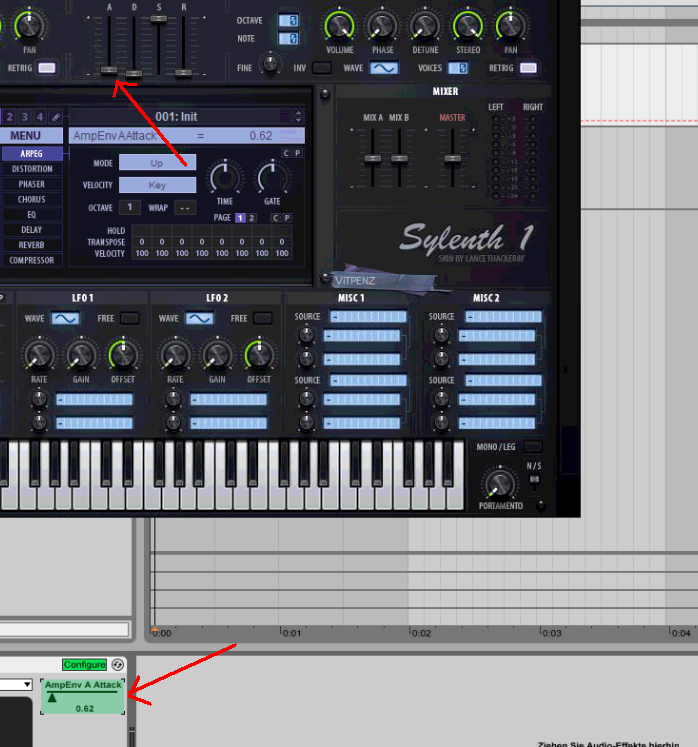698x747 pixels.
Task: Open the Arpeg effect tab
Action: pyautogui.click(x=31, y=153)
